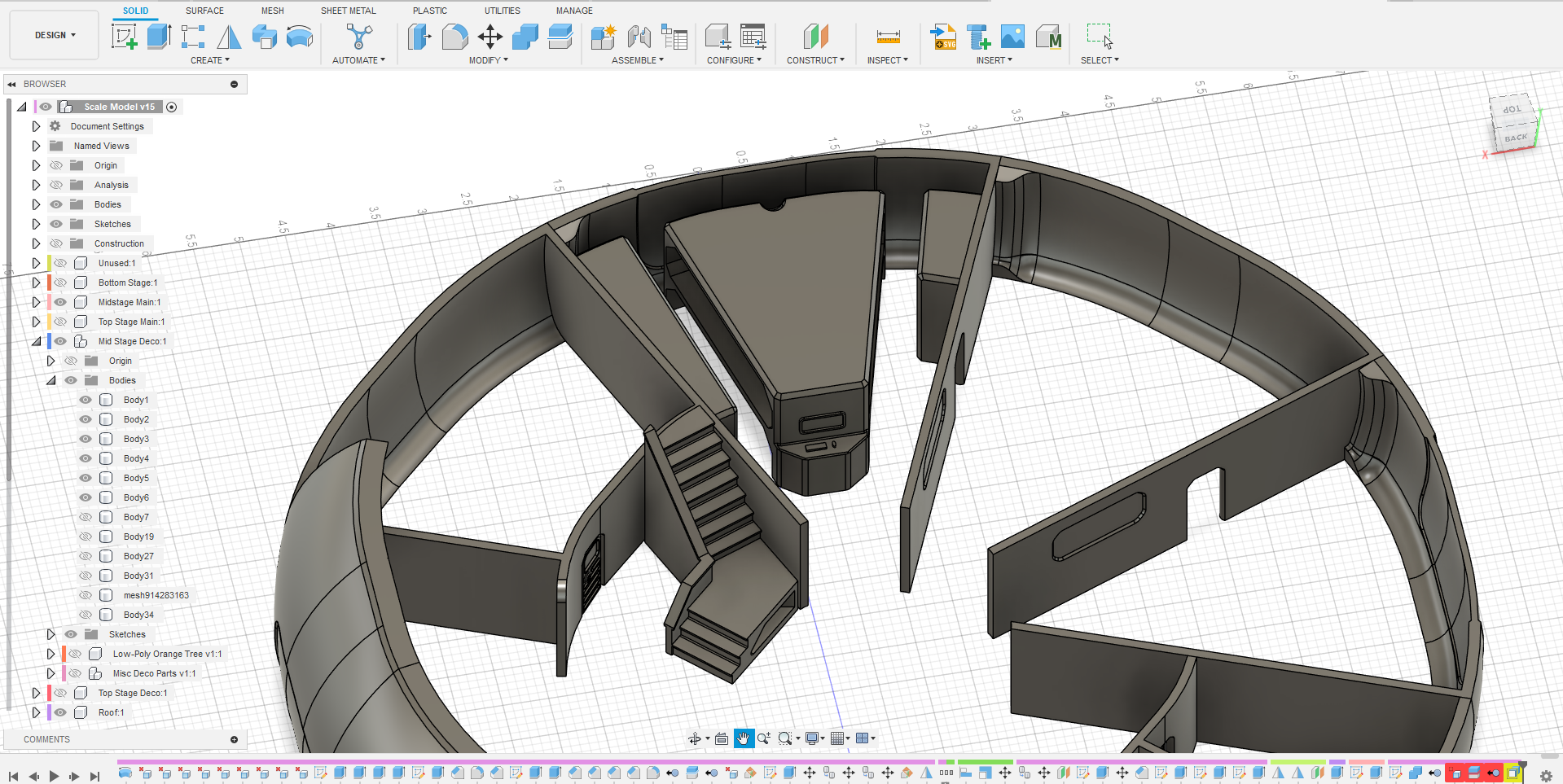Click the New Component icon
1563x784 pixels.
pos(604,37)
